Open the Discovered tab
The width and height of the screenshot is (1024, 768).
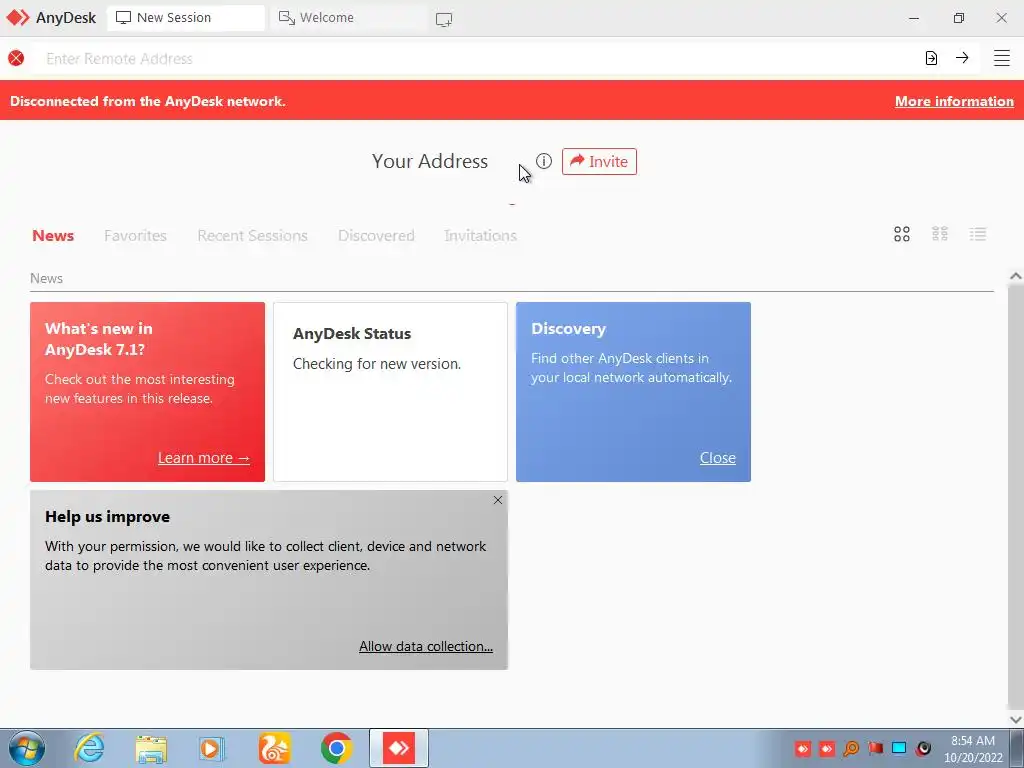[376, 235]
